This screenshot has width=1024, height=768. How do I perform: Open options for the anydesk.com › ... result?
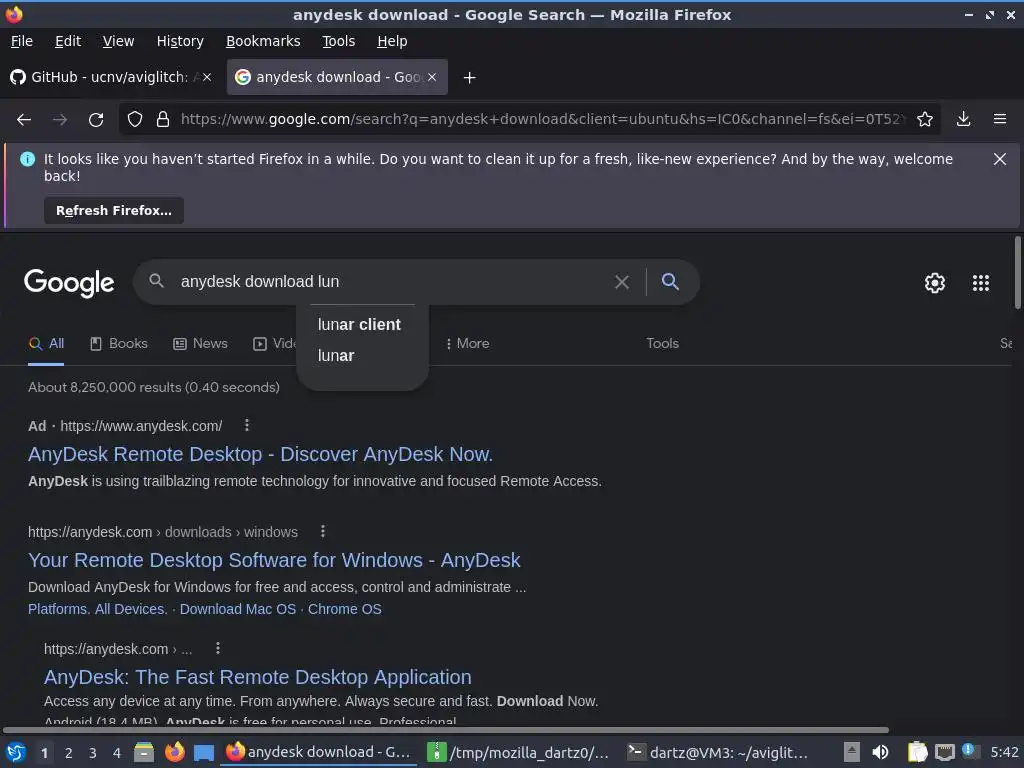pos(218,648)
